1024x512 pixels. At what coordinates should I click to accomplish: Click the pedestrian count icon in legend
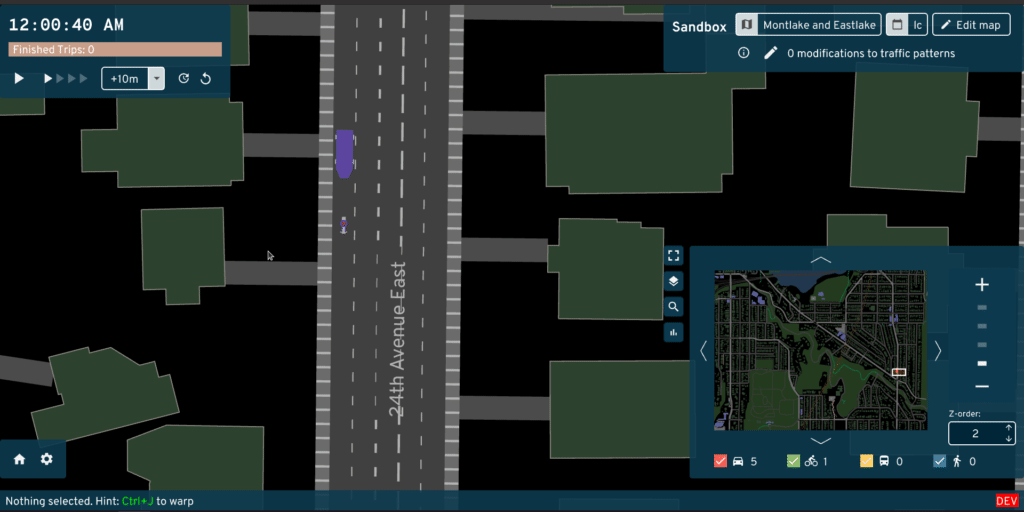click(957, 462)
